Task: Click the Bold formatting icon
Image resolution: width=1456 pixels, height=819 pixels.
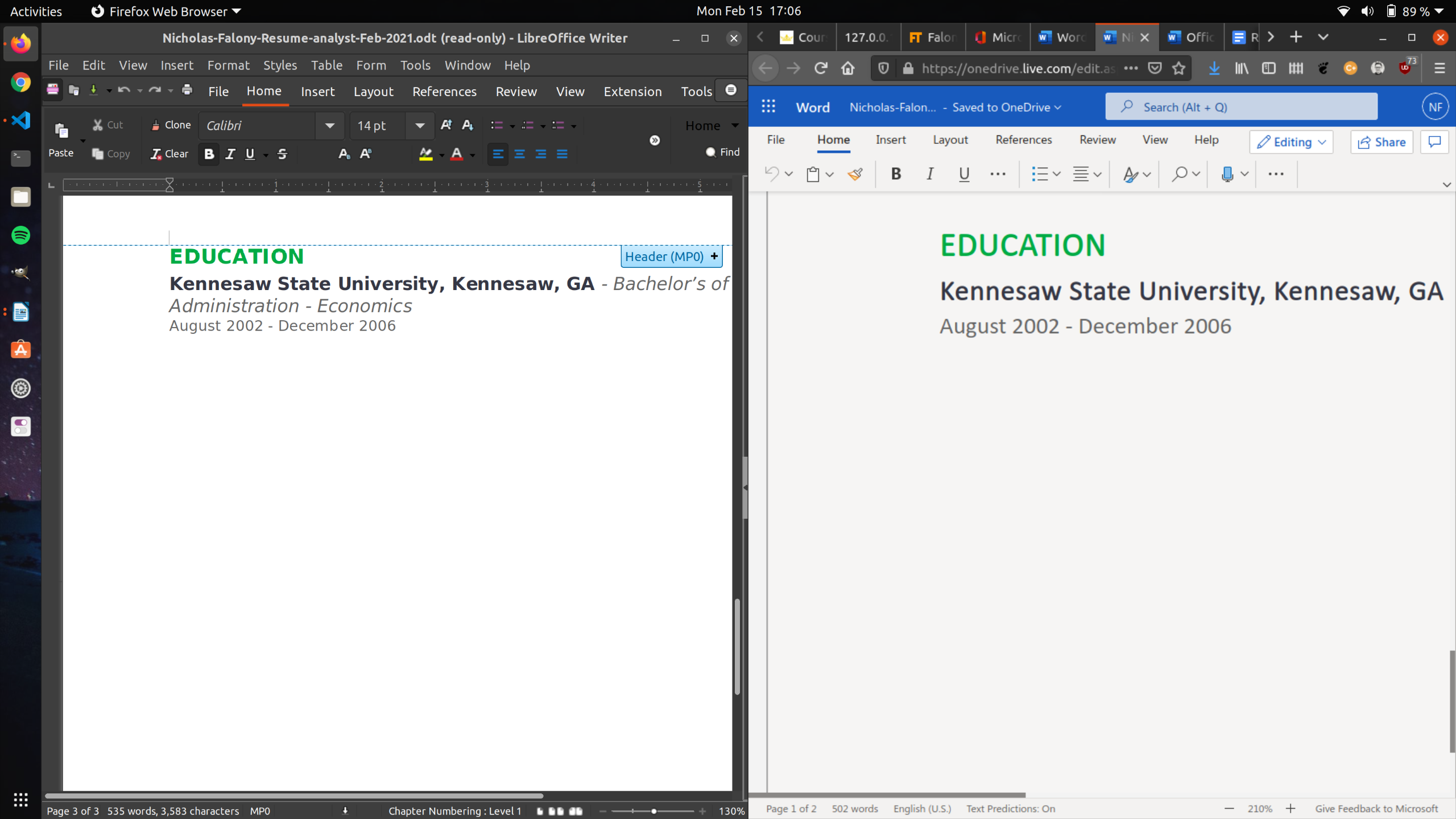Action: click(x=208, y=153)
